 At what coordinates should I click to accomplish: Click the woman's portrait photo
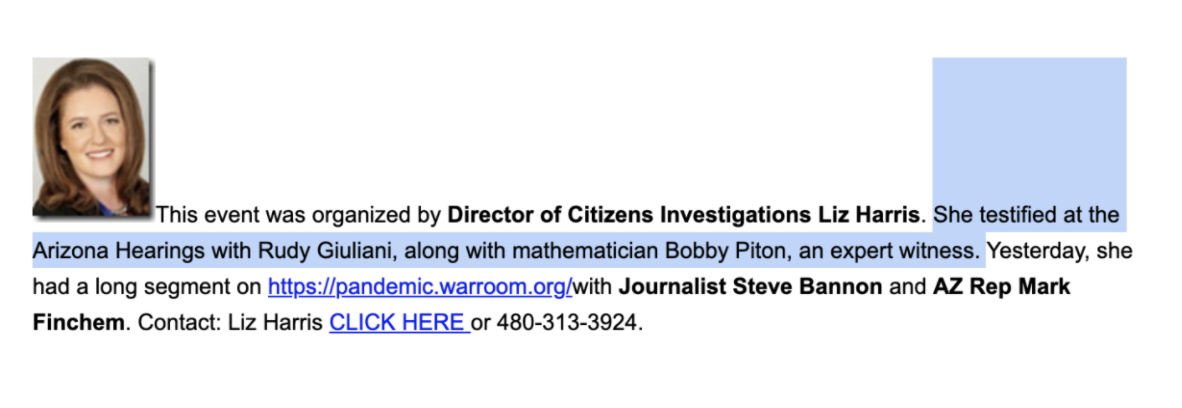click(91, 137)
